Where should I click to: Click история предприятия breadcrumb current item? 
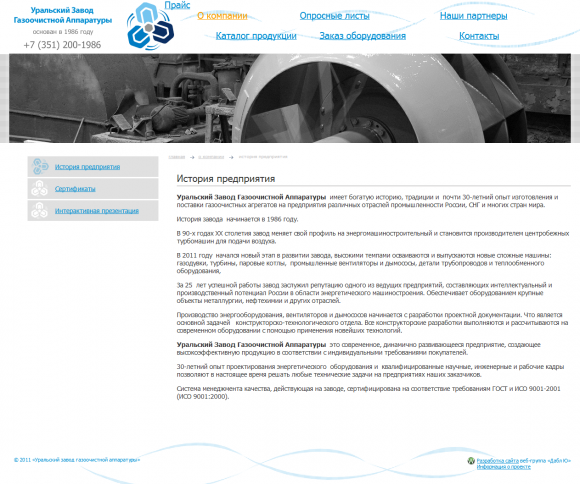click(x=263, y=157)
